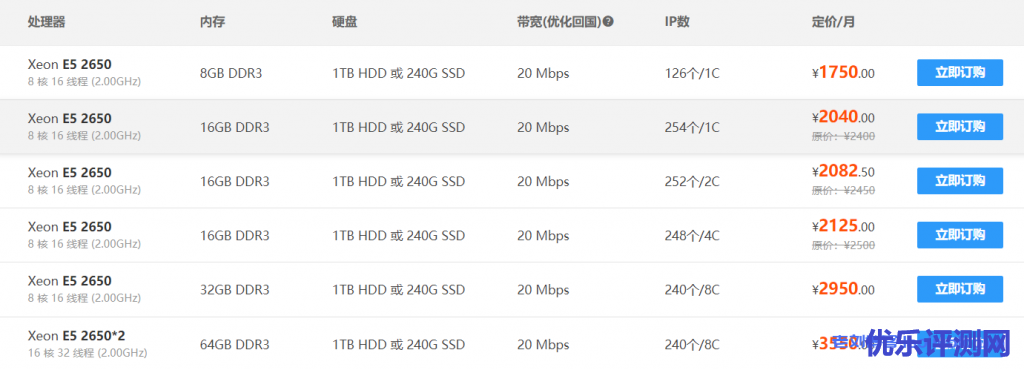Click the 优乐评测网 watermark text
This screenshot has height=370, width=1024.
938,344
